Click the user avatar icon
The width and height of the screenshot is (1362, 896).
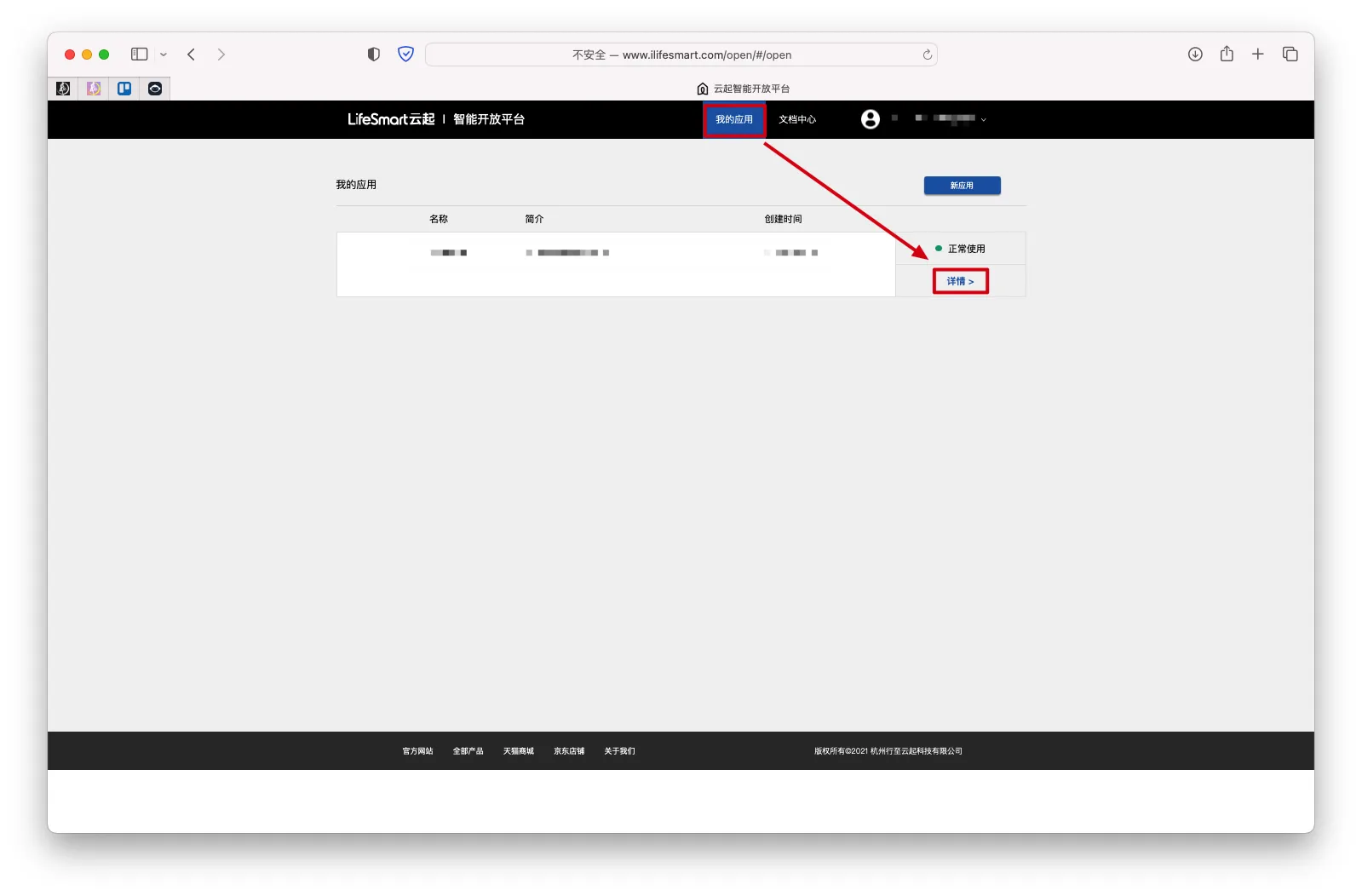(x=870, y=119)
